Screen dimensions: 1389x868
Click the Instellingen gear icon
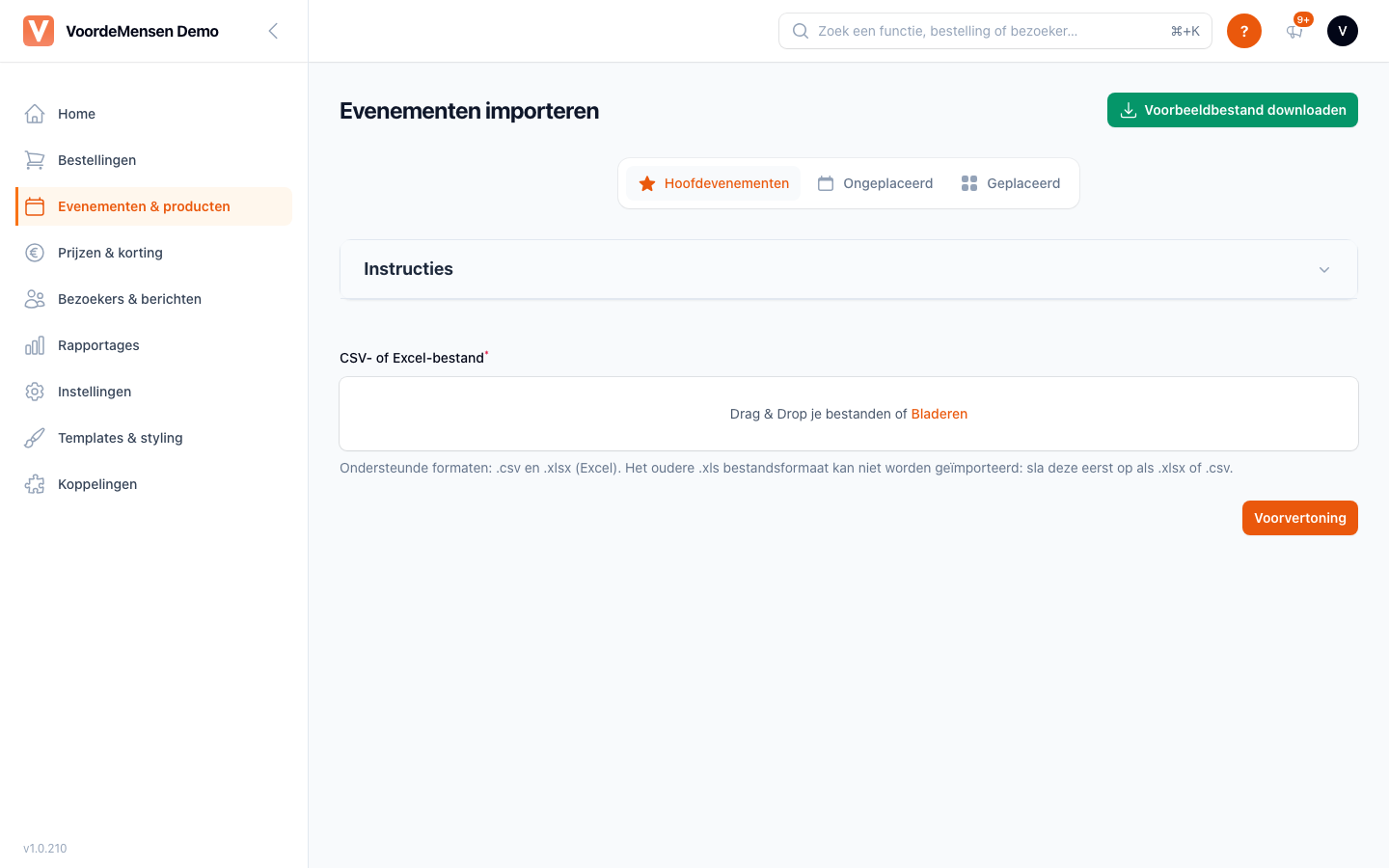35,392
